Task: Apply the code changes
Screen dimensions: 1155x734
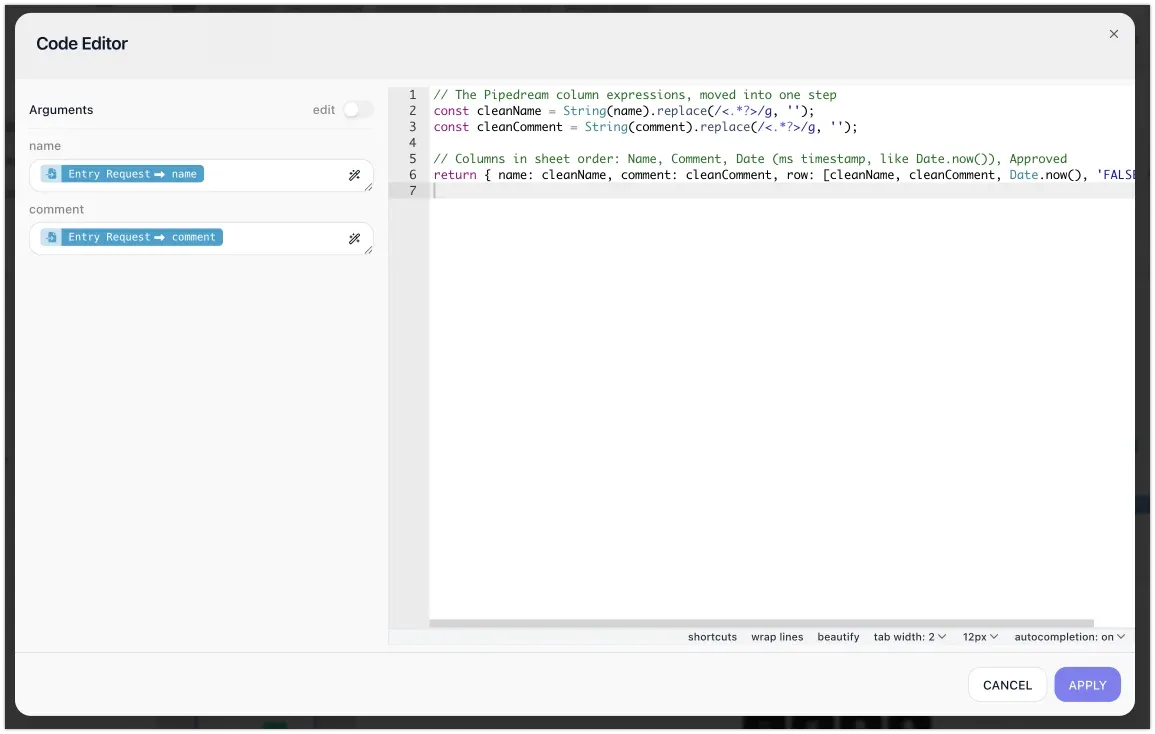Action: point(1086,685)
